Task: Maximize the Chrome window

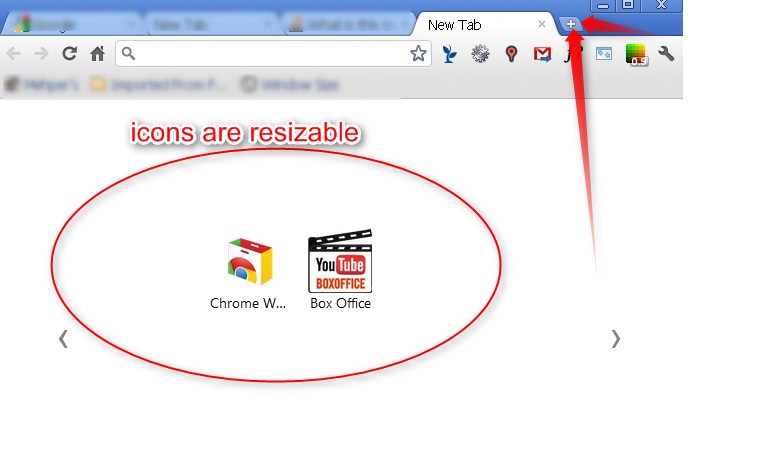Action: (x=628, y=5)
